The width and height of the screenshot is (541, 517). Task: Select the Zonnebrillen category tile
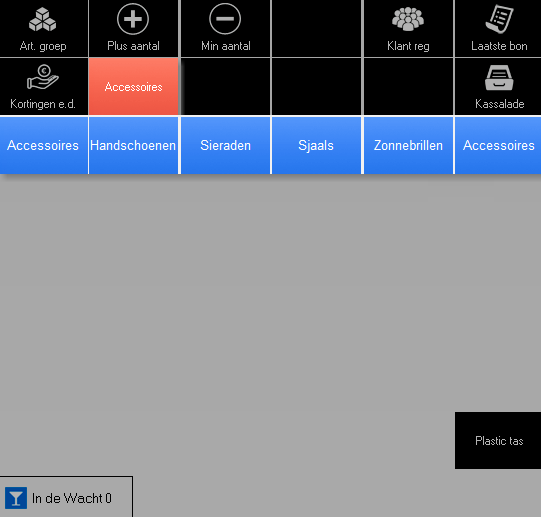(409, 145)
